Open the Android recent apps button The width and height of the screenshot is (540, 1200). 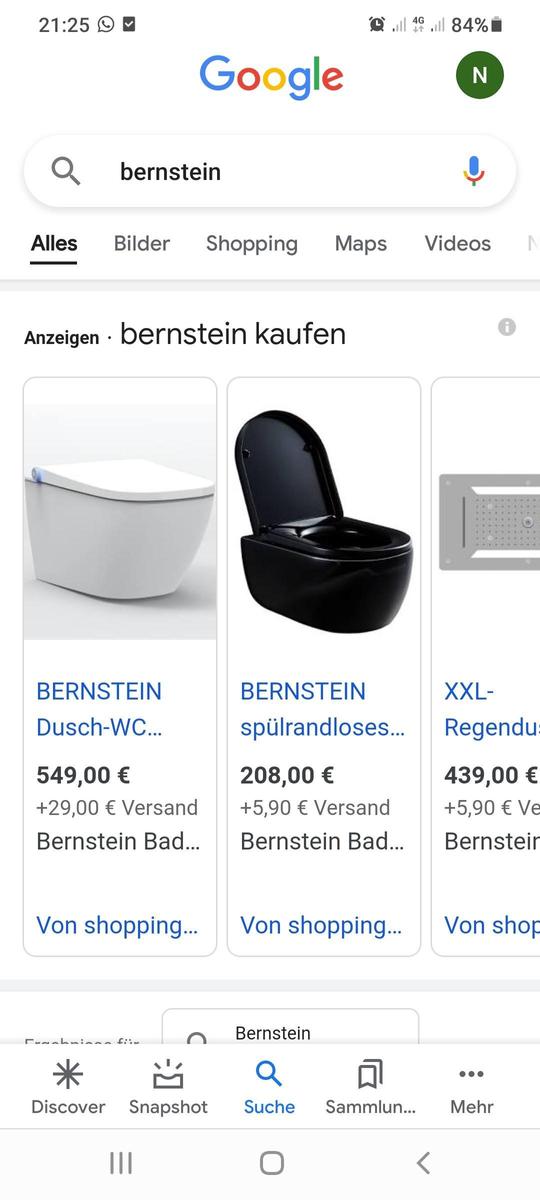point(120,1162)
